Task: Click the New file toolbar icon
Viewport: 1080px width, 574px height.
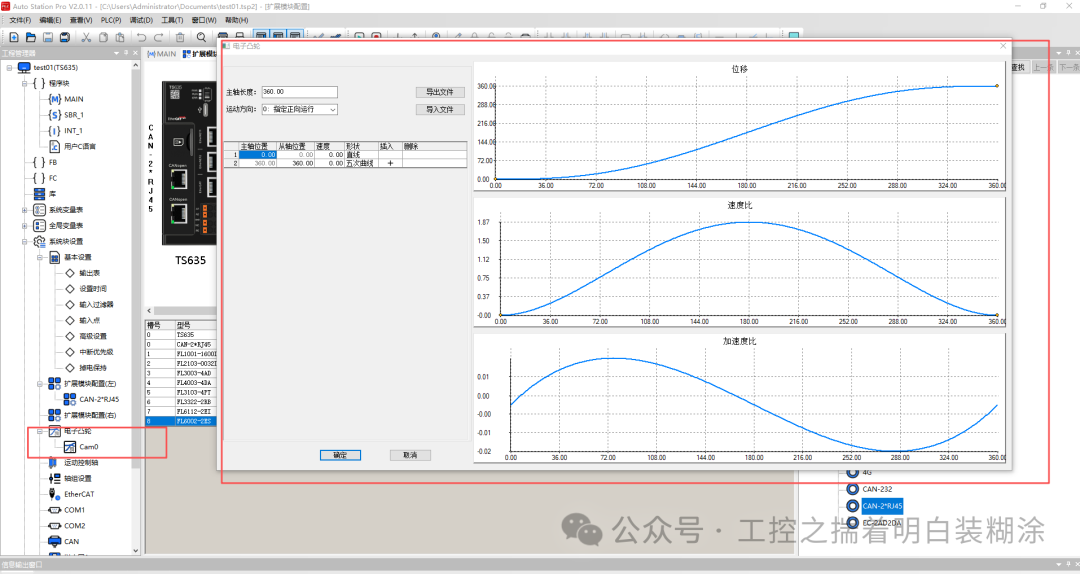Action: click(x=14, y=37)
